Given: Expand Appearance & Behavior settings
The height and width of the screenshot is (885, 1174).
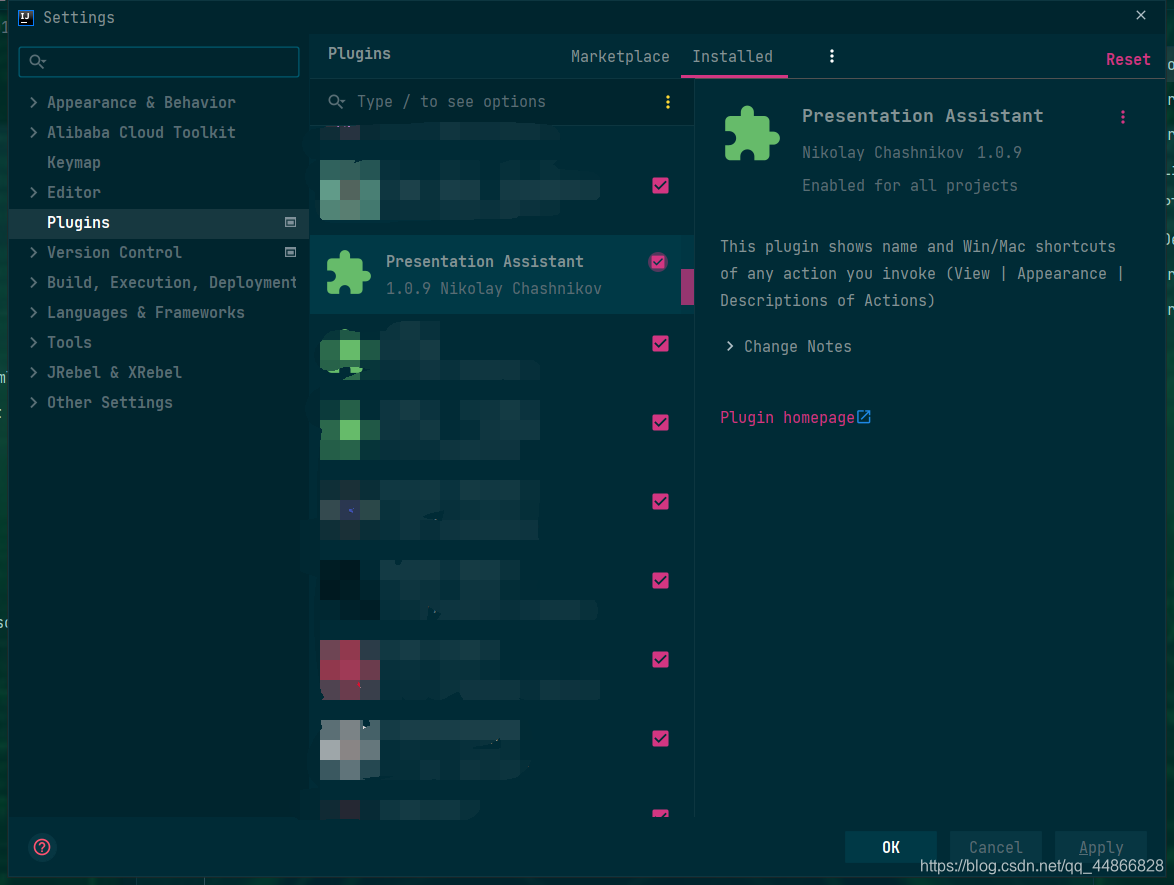Looking at the screenshot, I should pos(34,103).
